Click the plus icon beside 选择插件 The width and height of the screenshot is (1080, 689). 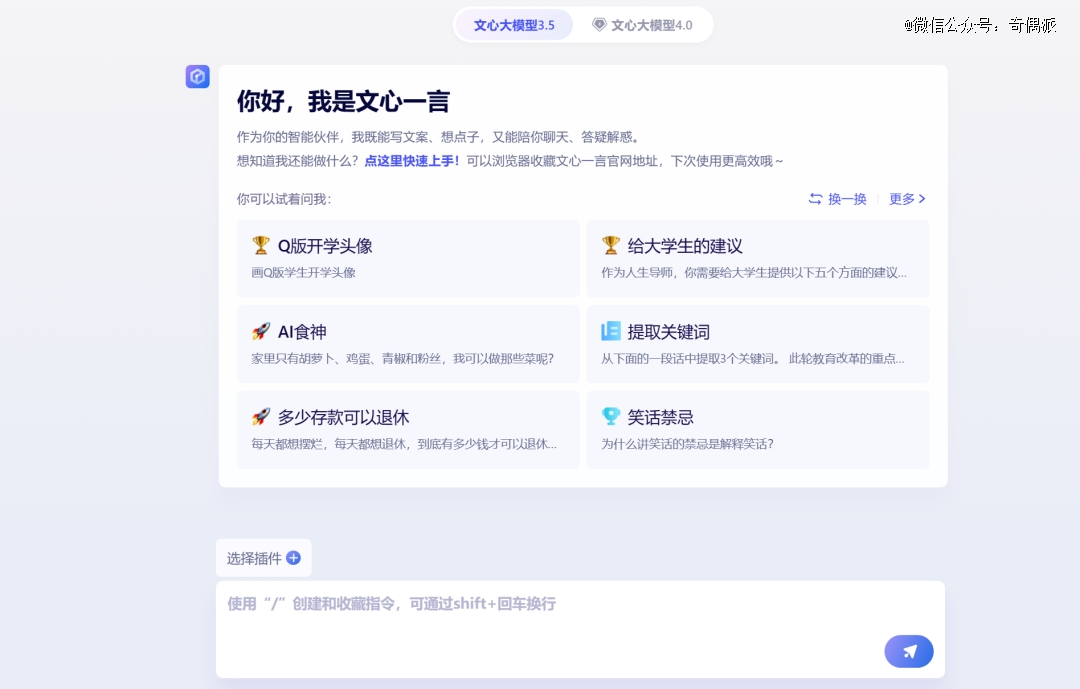point(293,558)
